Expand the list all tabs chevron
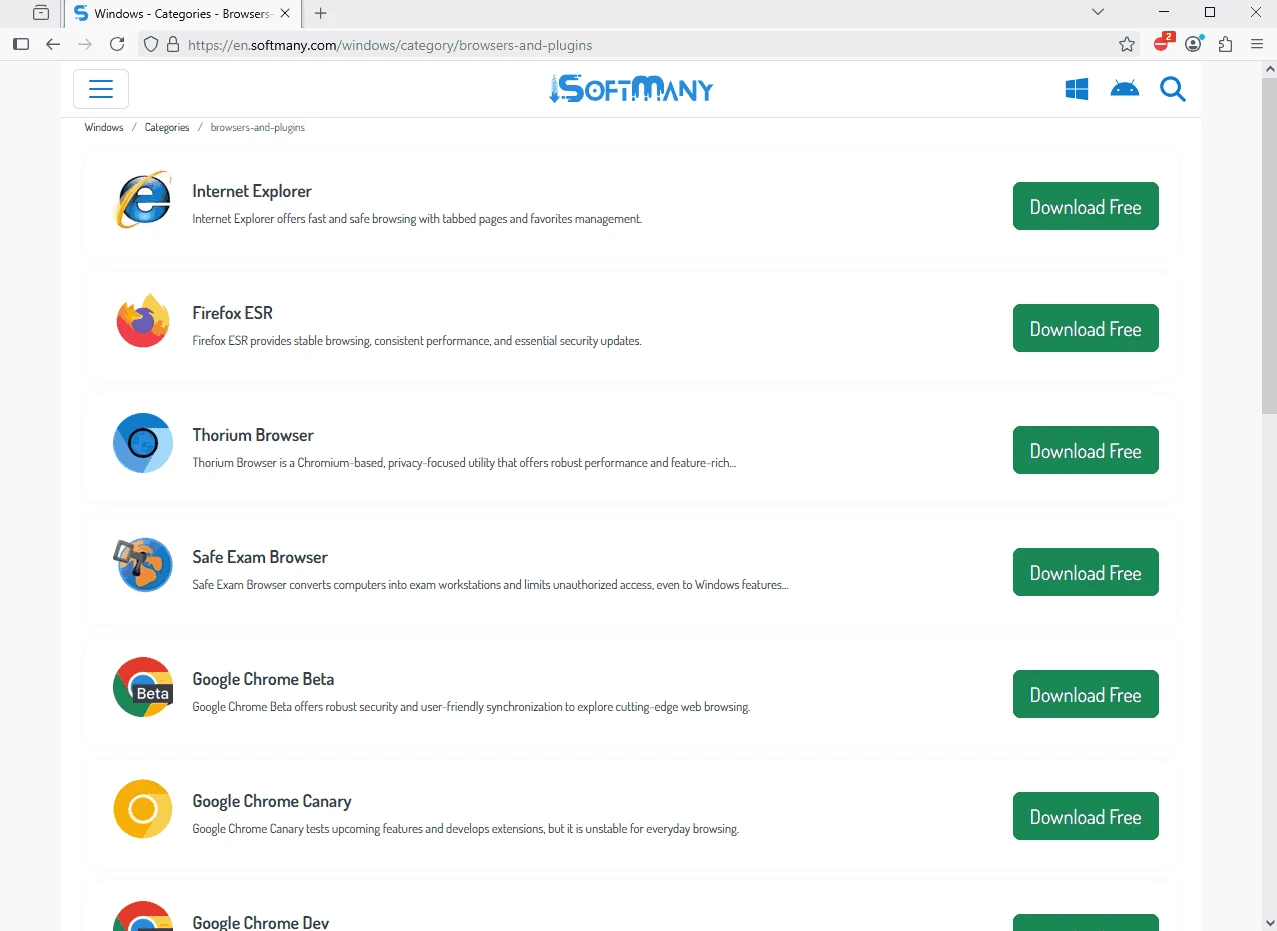 pos(1098,13)
